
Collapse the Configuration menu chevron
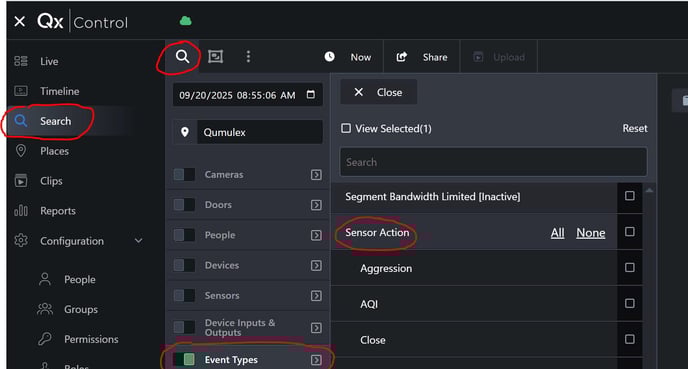point(139,240)
